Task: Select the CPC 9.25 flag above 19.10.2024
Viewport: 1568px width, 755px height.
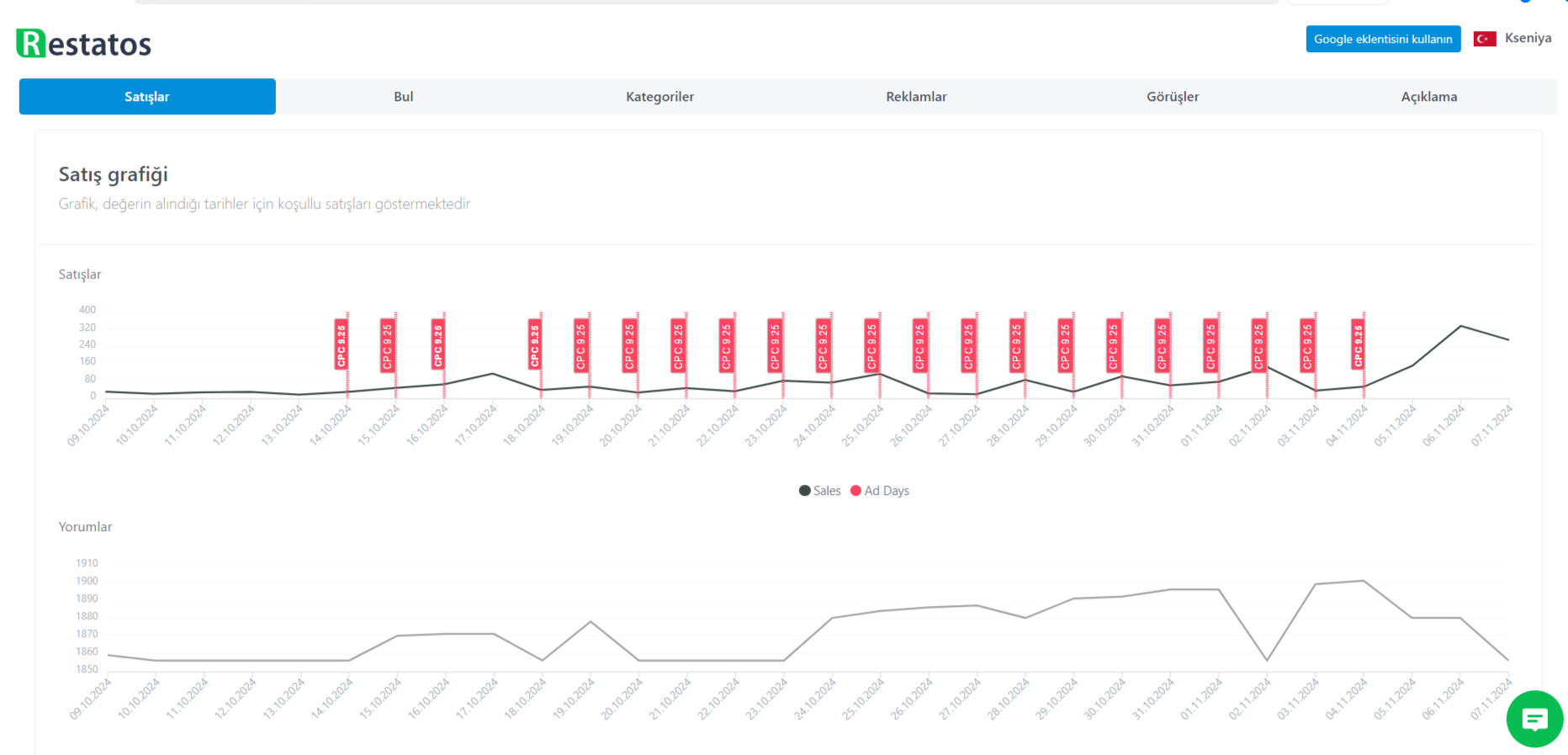Action: [x=581, y=344]
